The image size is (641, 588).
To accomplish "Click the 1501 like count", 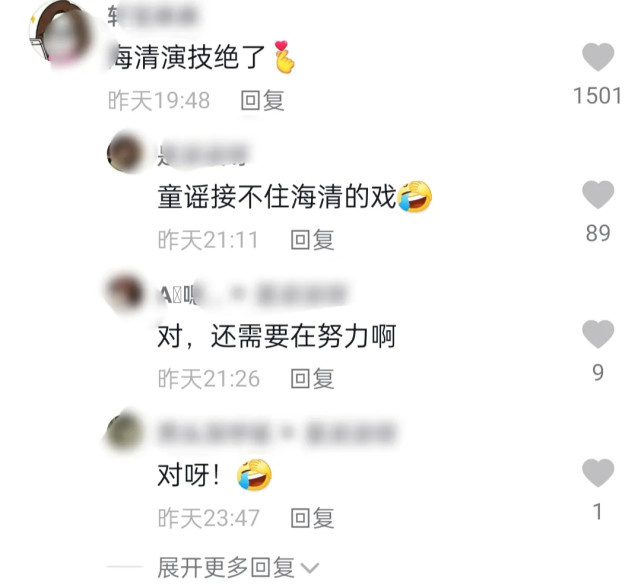I will [598, 96].
